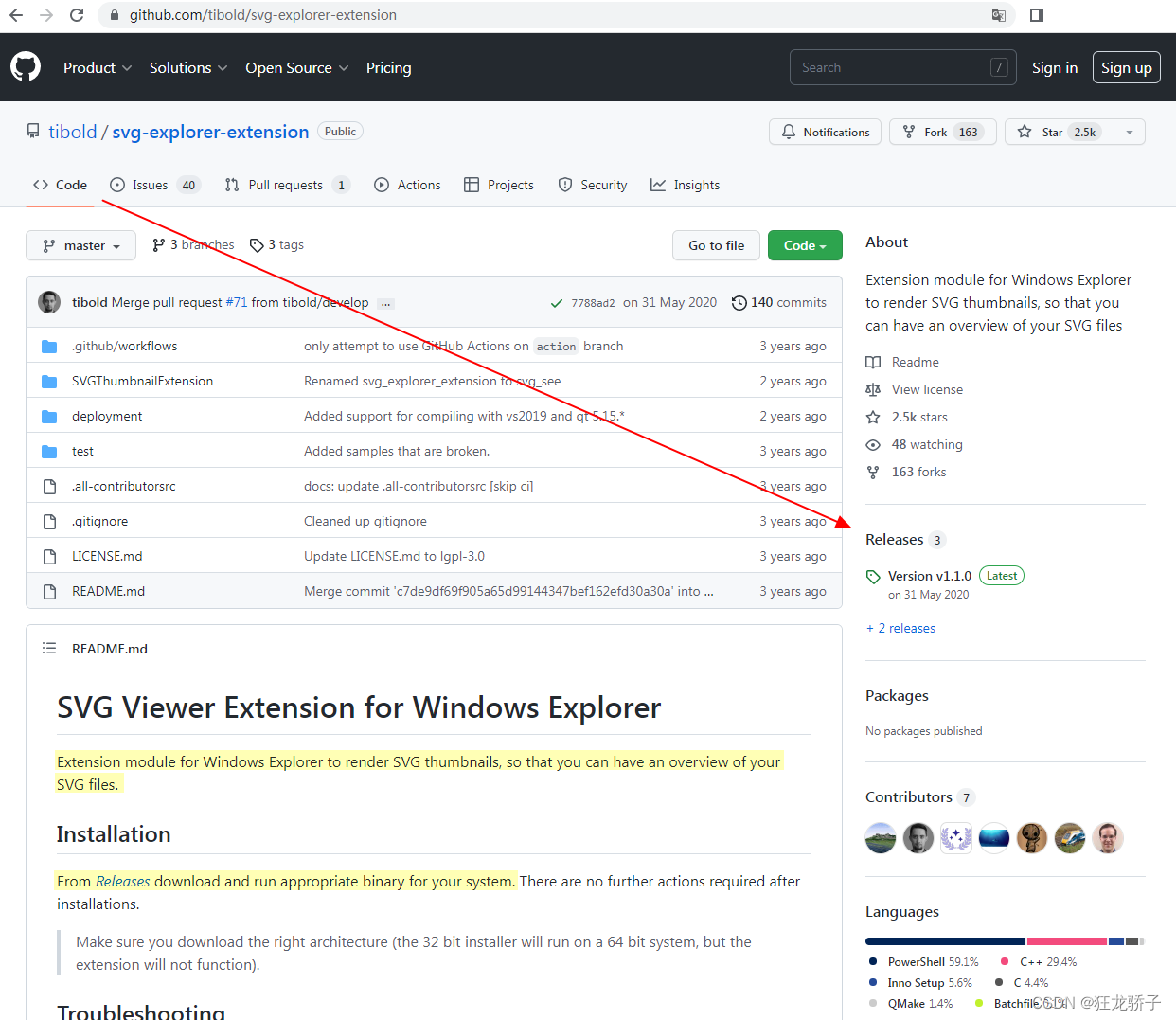Image resolution: width=1176 pixels, height=1020 pixels.
Task: Go back with the browser back arrow
Action: (16, 15)
